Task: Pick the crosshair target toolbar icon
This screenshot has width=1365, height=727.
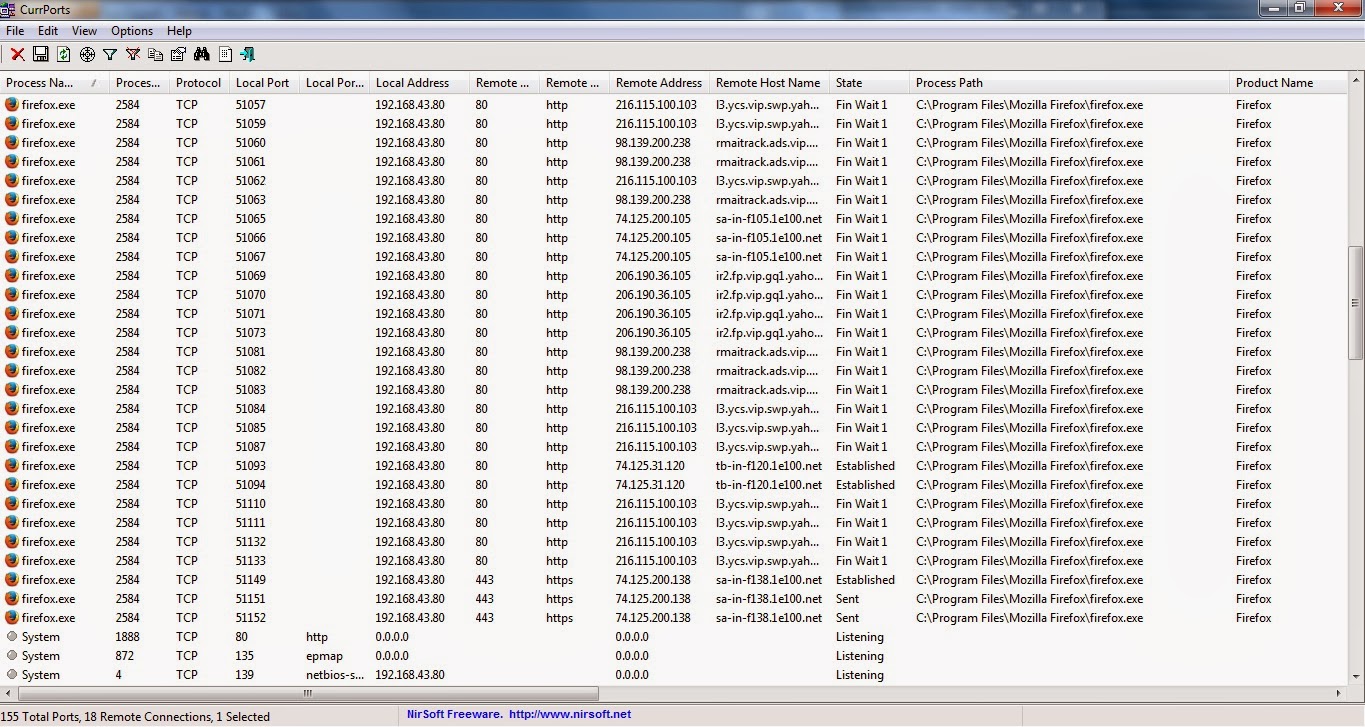Action: pyautogui.click(x=87, y=54)
